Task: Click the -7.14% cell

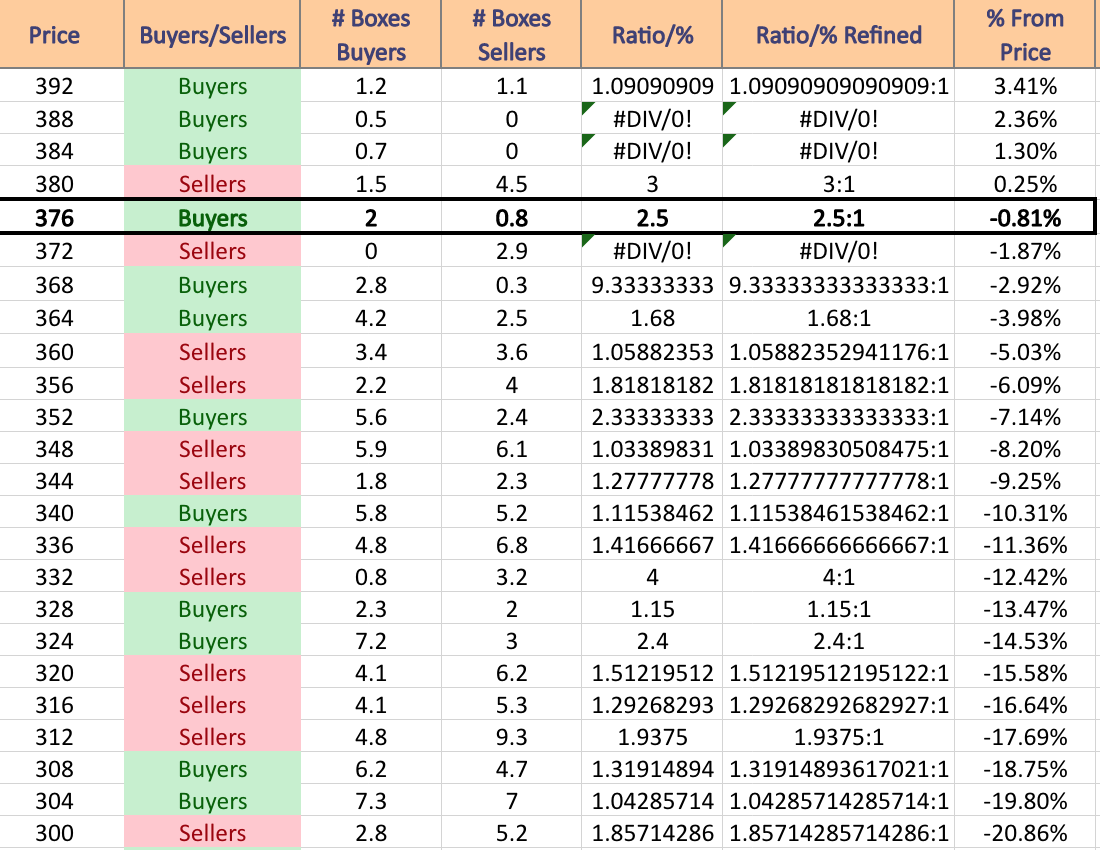Action: pos(1025,417)
